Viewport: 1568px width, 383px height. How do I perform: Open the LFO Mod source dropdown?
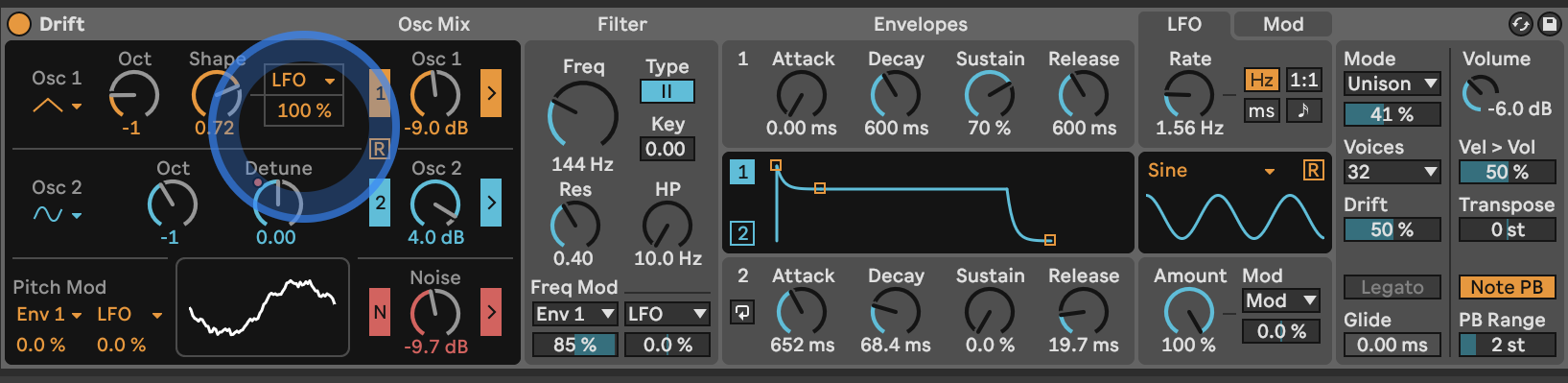pos(1282,300)
